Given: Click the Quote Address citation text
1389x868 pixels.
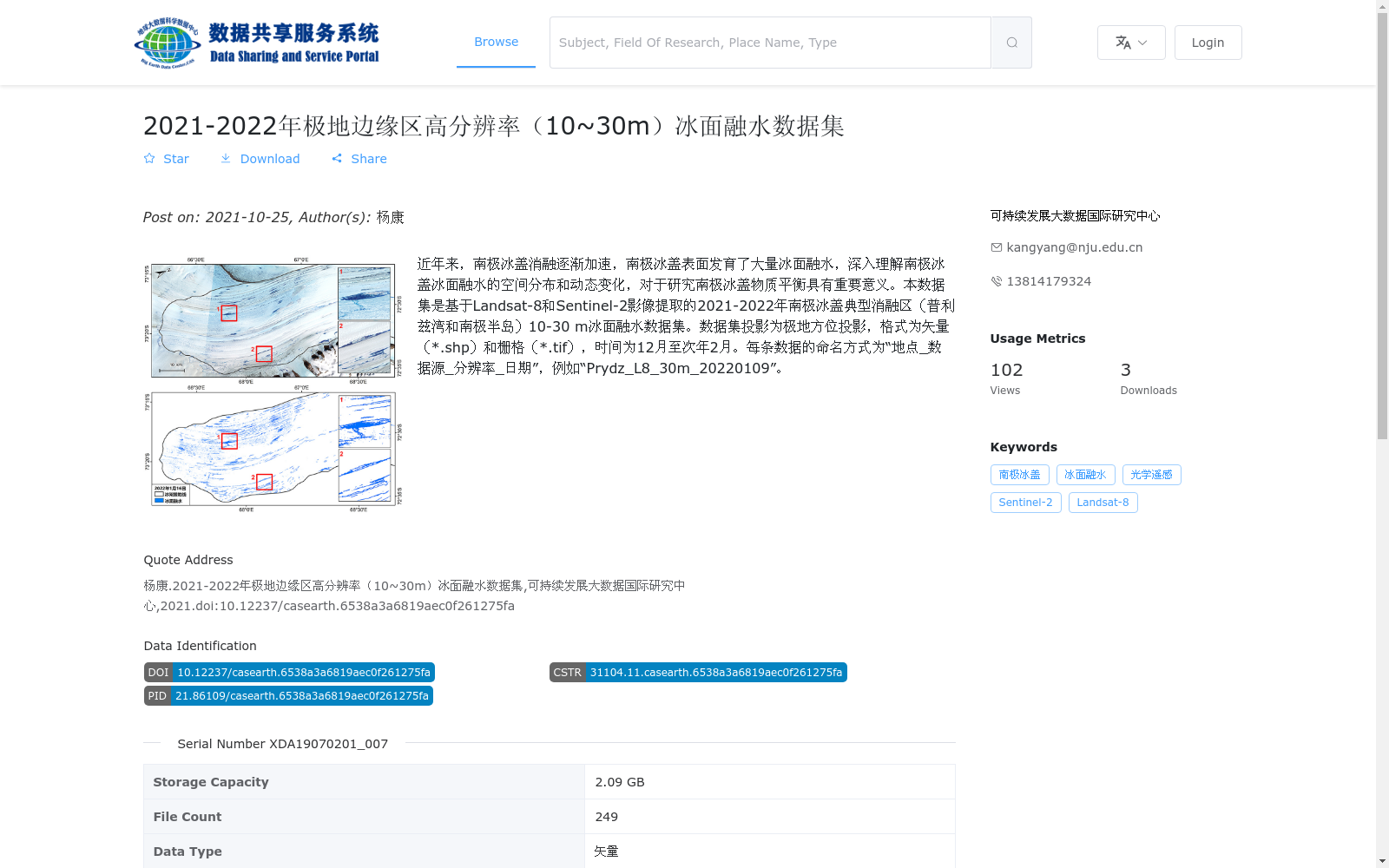Looking at the screenshot, I should (x=415, y=595).
